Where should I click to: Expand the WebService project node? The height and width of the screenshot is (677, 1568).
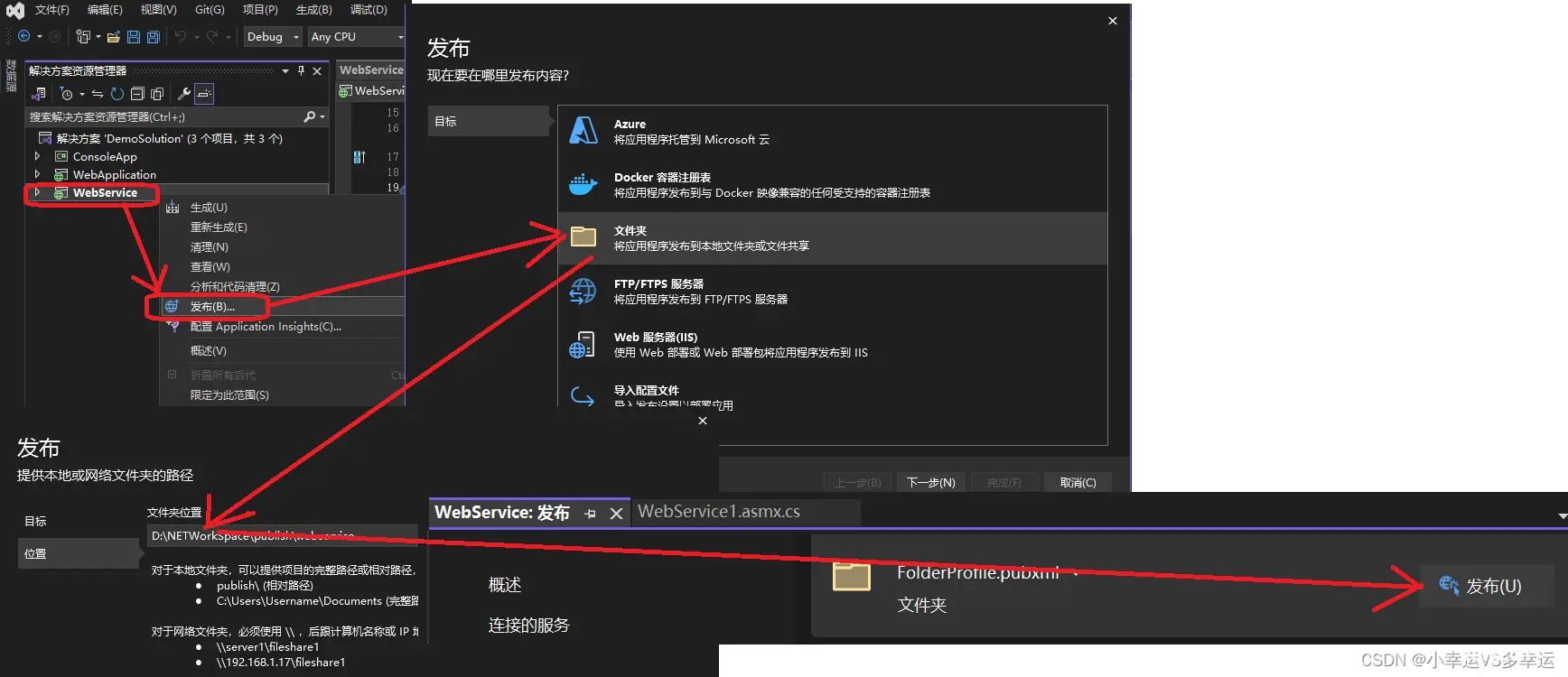pyautogui.click(x=37, y=192)
